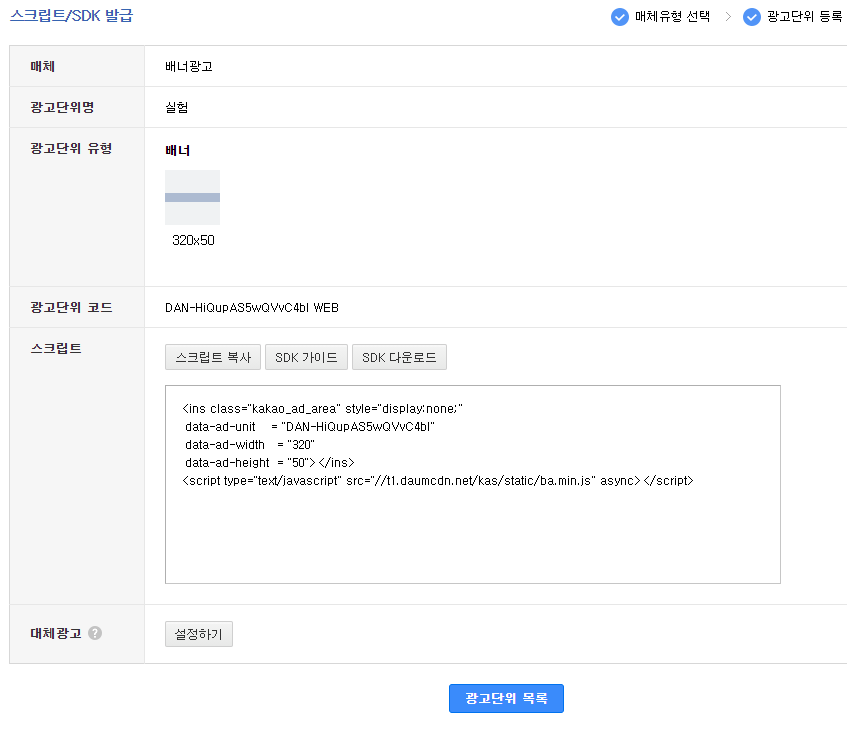Click the ad unit code DAN-HiQupAS5wQVvC4bI WEB
Viewport: 847px width, 732px height.
point(252,307)
